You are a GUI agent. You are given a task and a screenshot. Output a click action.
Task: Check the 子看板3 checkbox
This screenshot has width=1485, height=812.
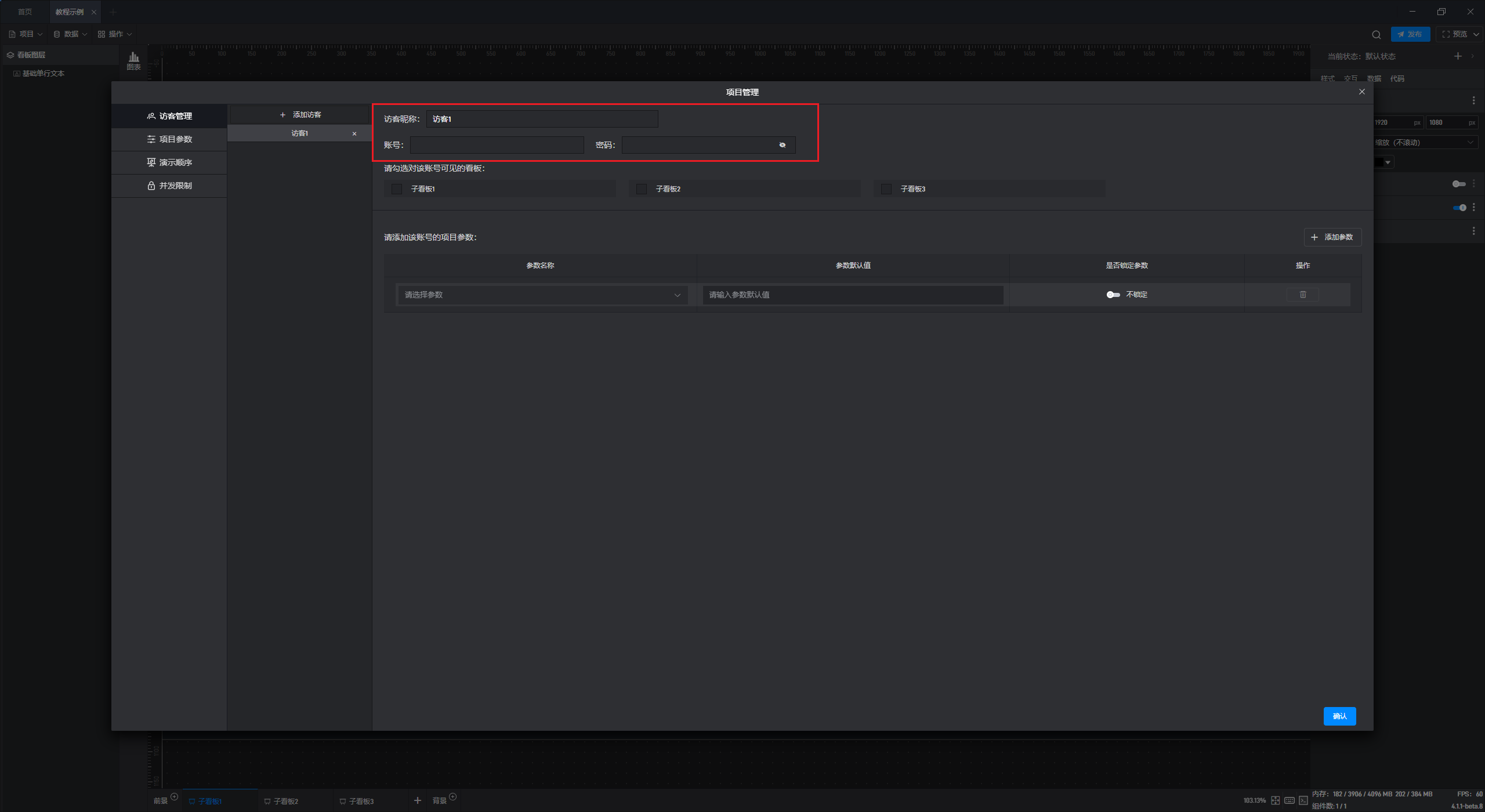click(x=886, y=189)
